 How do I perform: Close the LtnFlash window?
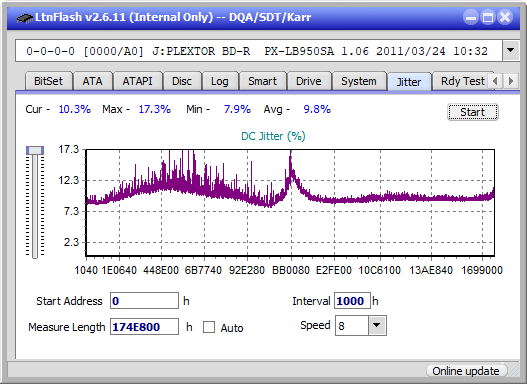click(x=505, y=17)
